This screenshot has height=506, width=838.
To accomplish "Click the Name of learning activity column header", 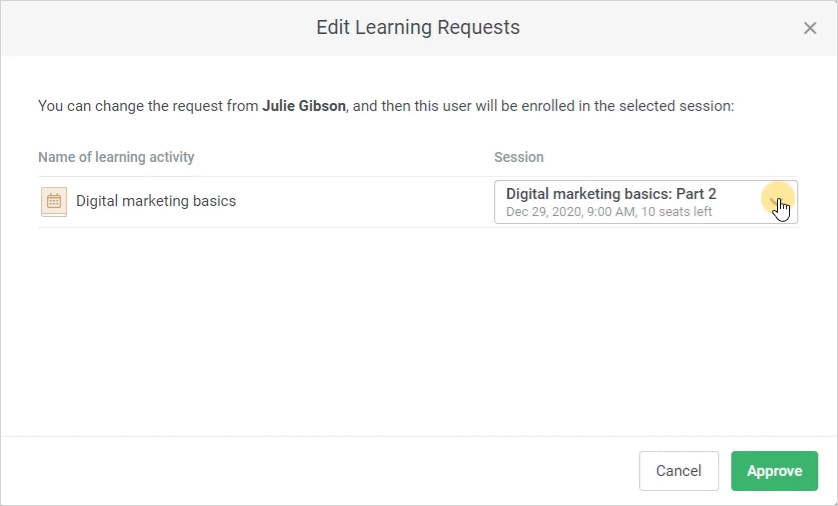I will tap(116, 157).
